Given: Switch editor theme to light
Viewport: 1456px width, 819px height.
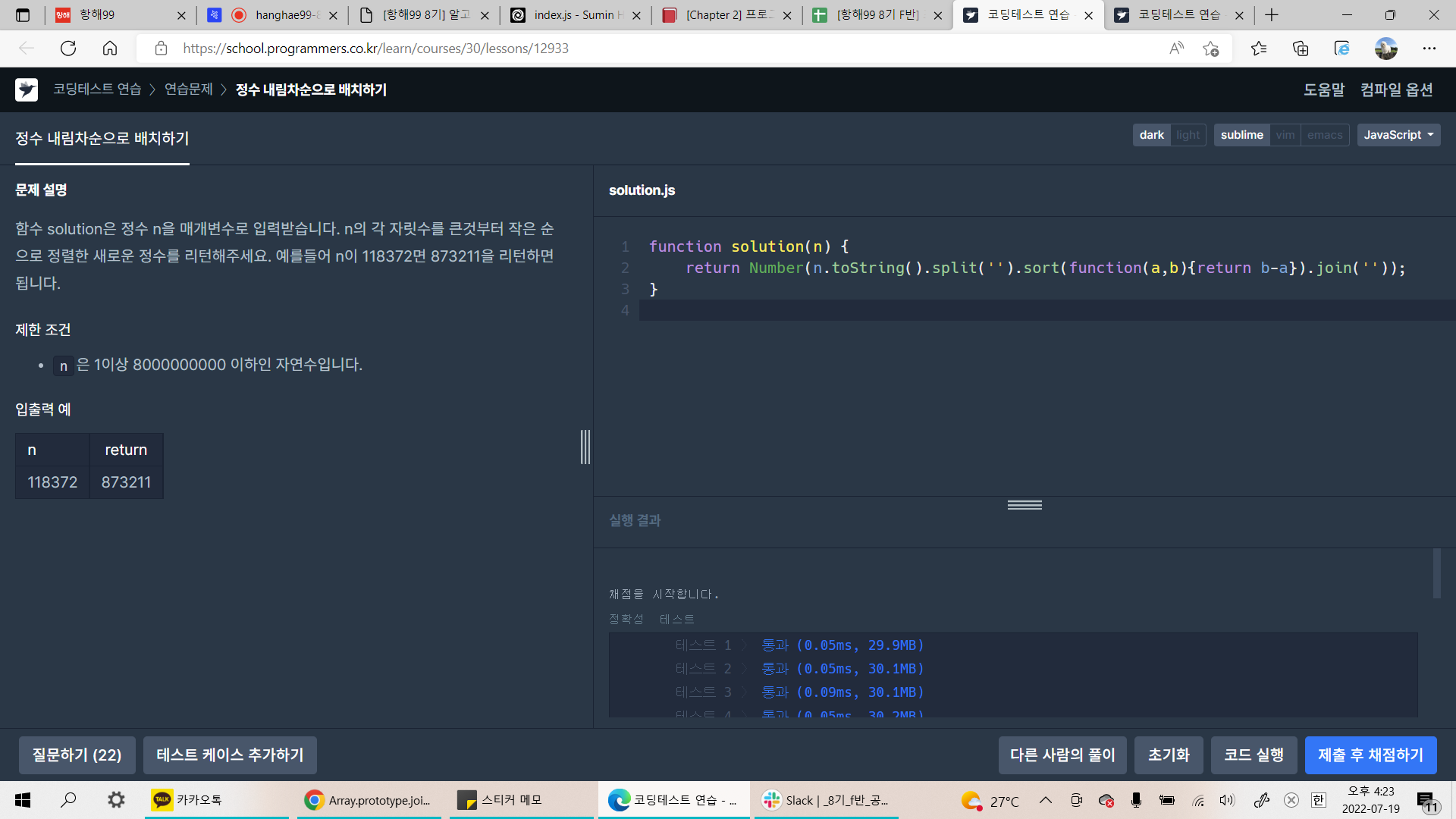Looking at the screenshot, I should coord(1188,135).
